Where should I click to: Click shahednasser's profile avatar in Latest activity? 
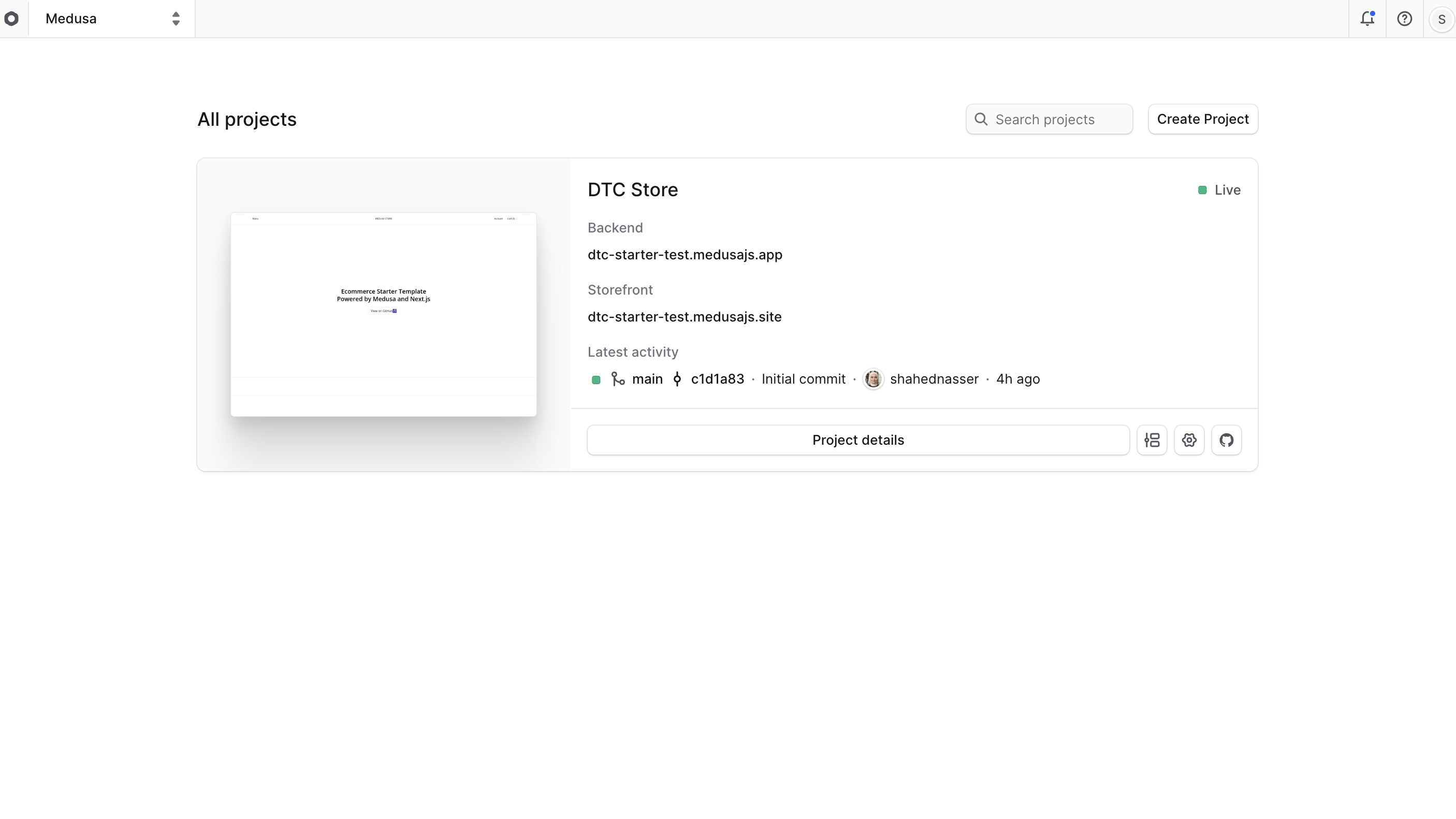point(873,378)
